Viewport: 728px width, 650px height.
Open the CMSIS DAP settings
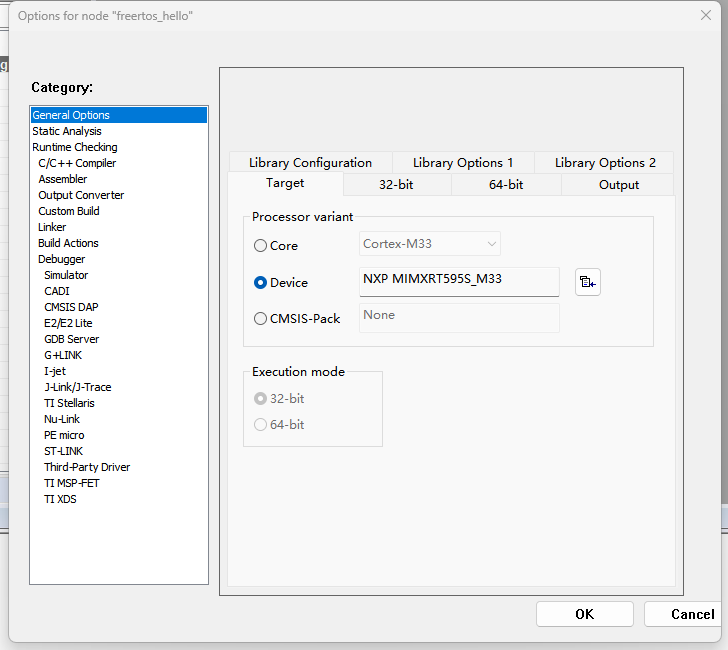click(x=71, y=307)
